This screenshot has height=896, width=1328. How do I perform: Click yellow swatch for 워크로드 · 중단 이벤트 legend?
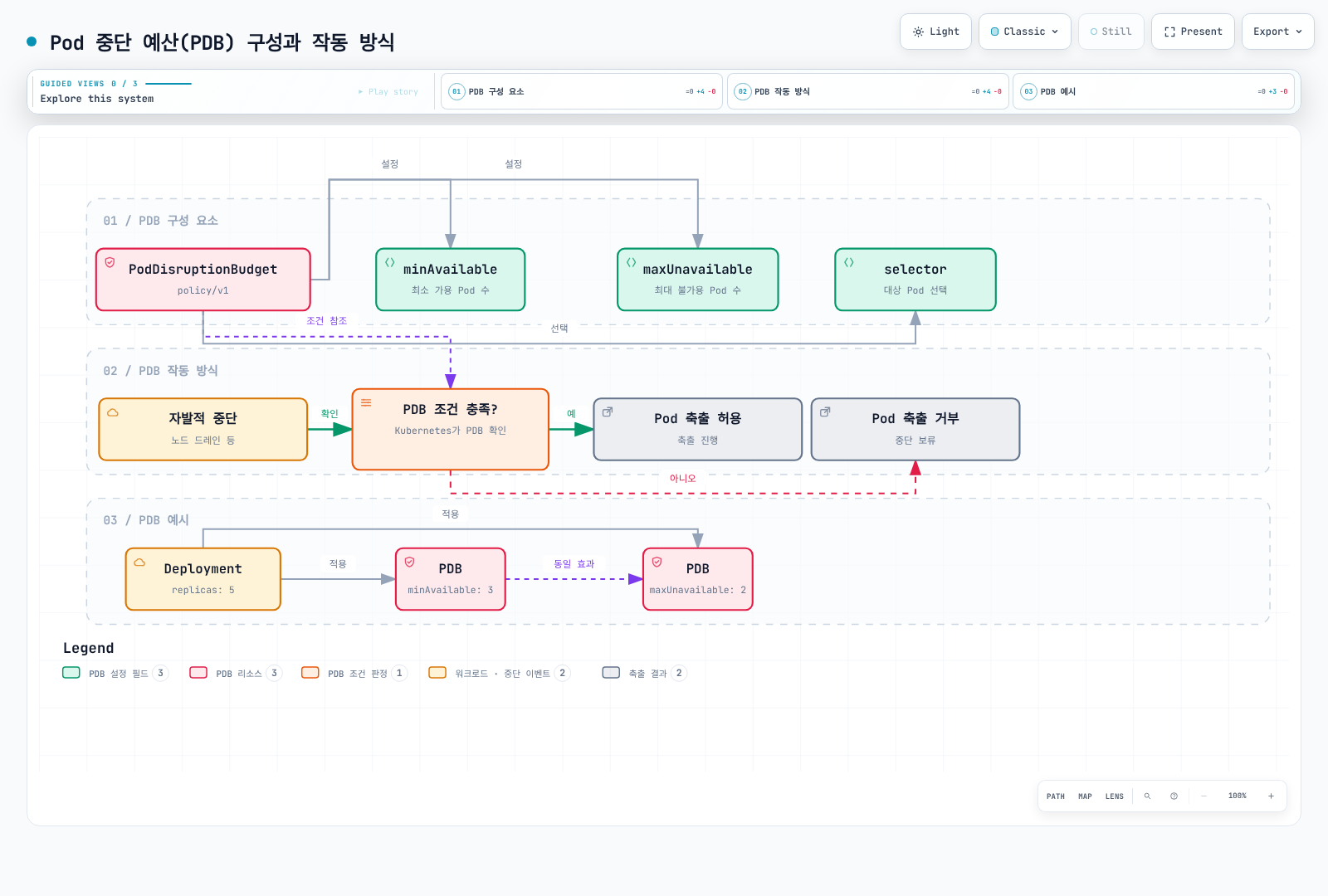(x=437, y=673)
